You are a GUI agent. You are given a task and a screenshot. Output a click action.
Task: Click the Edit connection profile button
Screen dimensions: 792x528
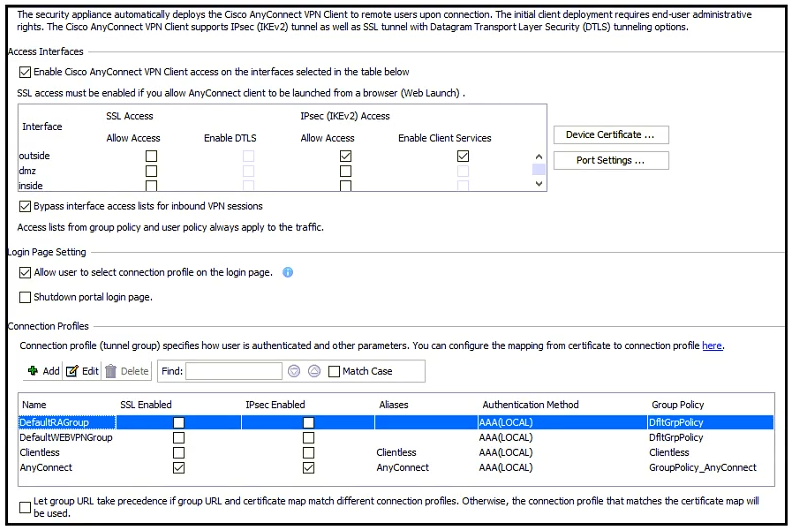pos(82,371)
